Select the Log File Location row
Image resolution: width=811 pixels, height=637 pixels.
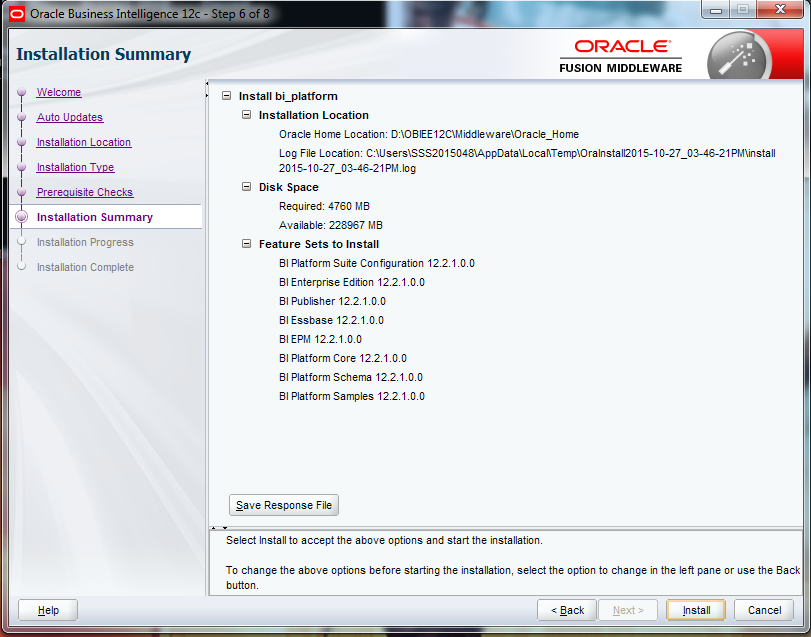pyautogui.click(x=527, y=161)
